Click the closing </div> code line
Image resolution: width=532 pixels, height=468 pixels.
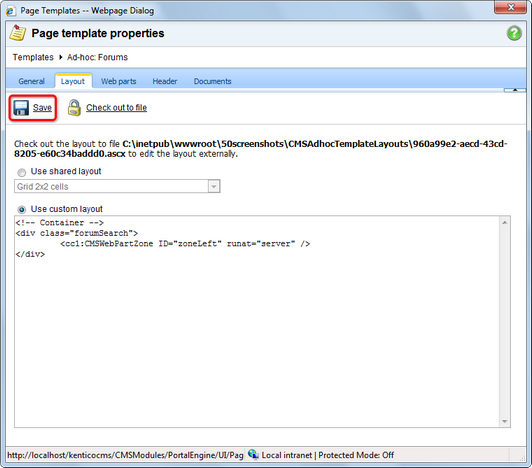pyautogui.click(x=30, y=255)
